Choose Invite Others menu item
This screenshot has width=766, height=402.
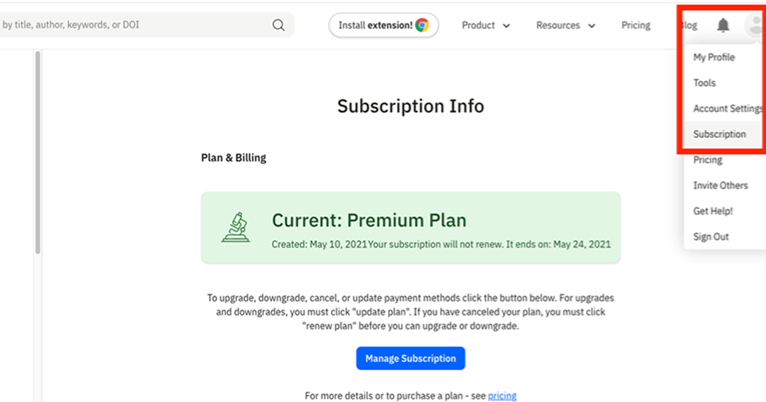coord(720,186)
